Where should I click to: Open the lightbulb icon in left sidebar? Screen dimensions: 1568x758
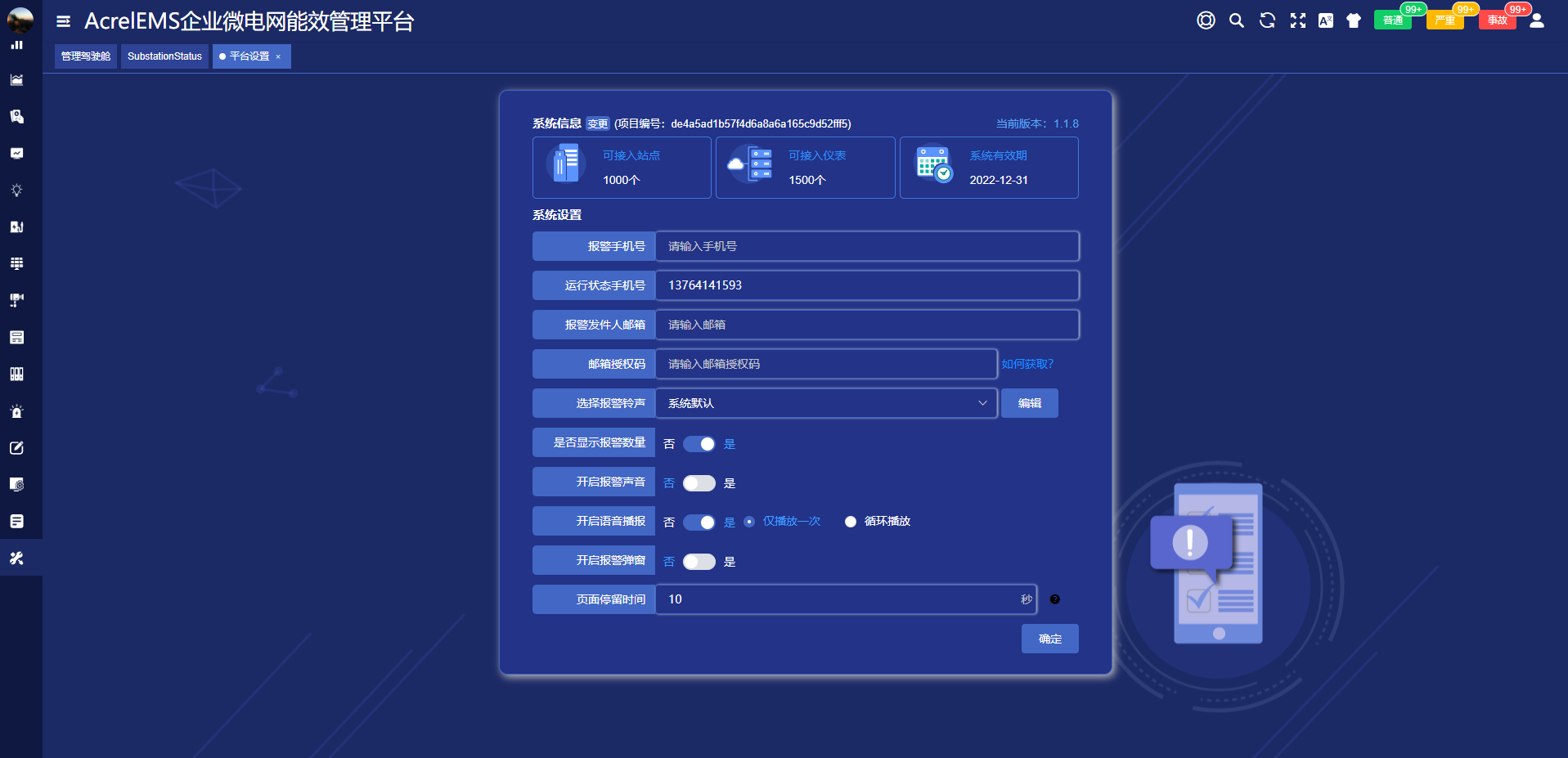click(x=16, y=190)
